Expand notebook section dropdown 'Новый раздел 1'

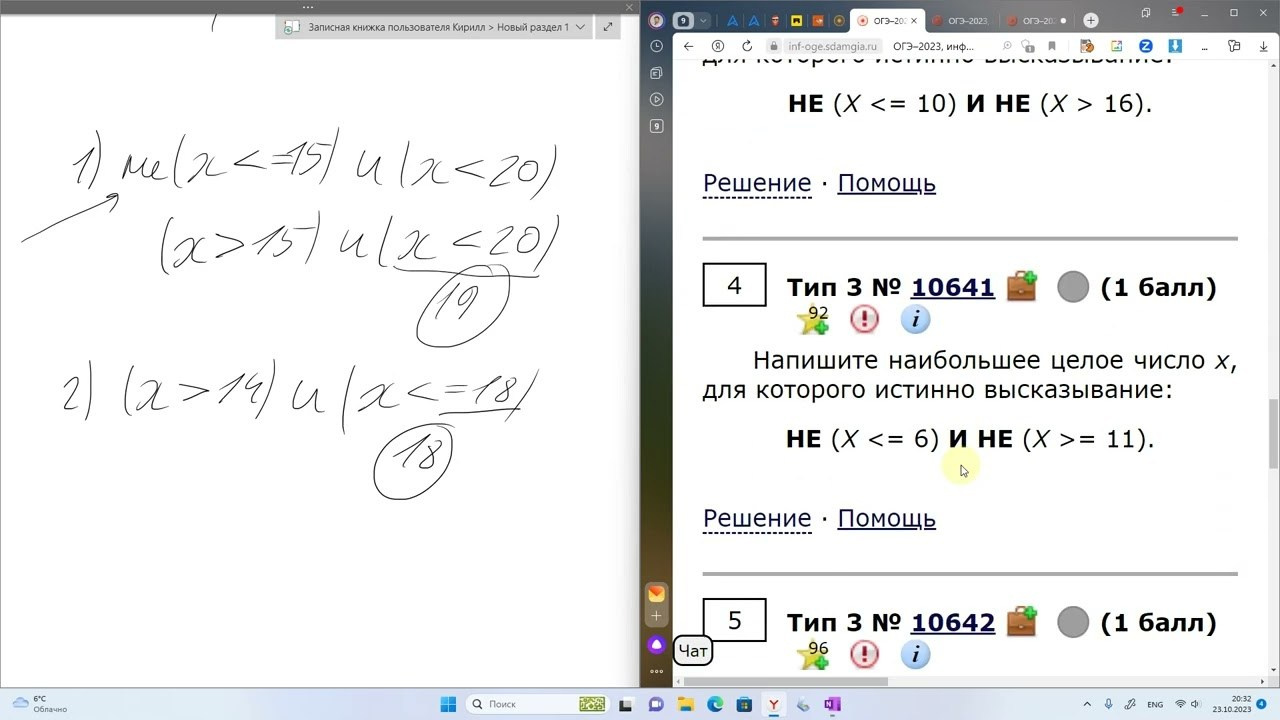(x=580, y=27)
